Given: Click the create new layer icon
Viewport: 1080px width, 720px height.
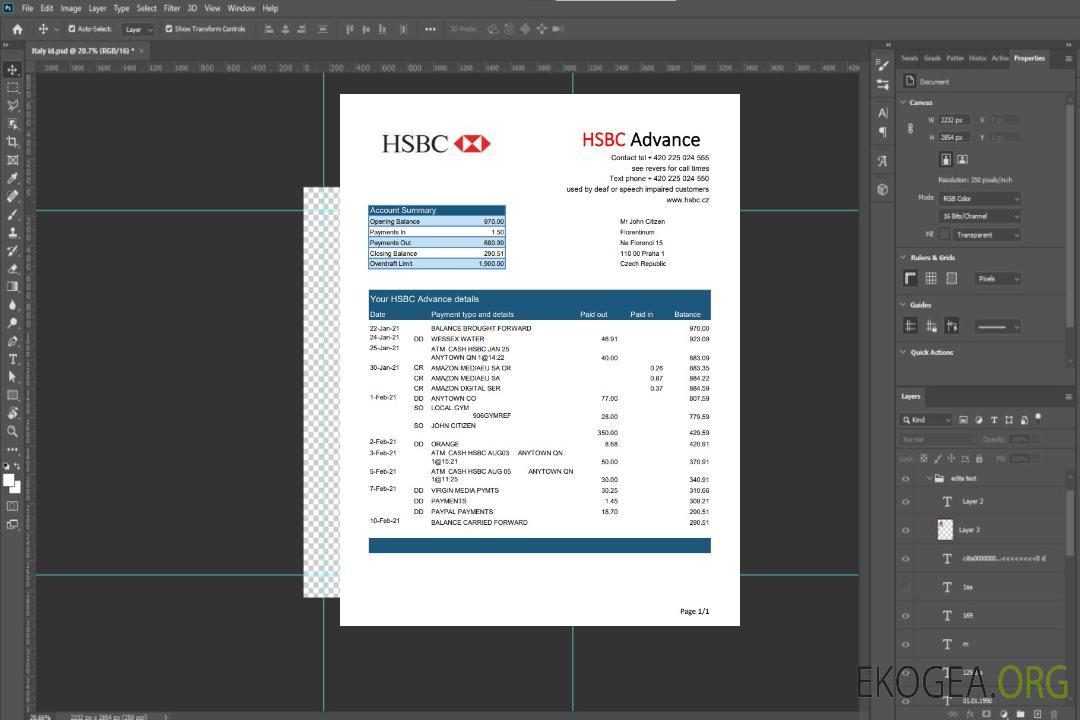Looking at the screenshot, I should 1037,714.
